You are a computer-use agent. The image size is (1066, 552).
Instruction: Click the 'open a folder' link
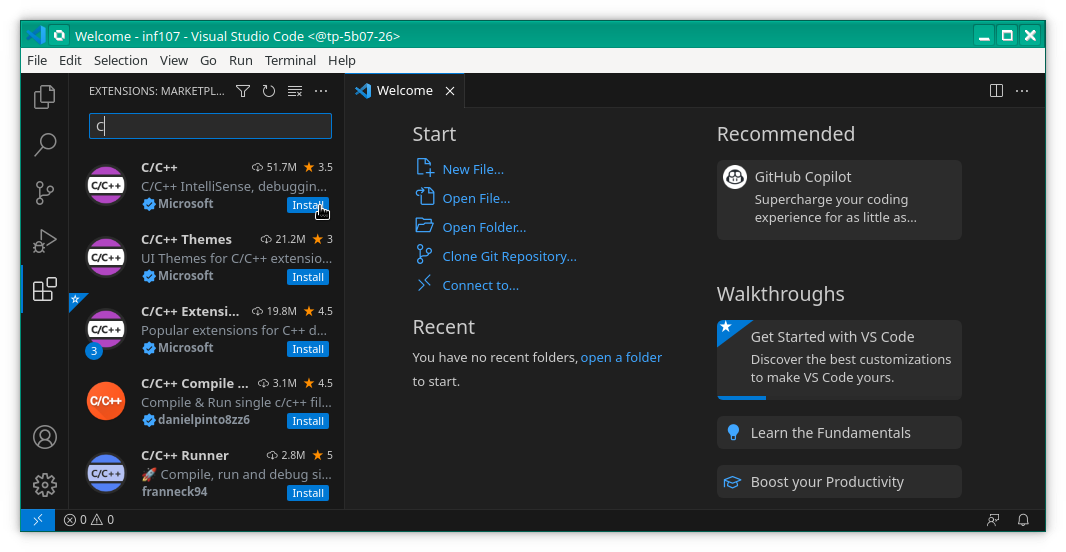[621, 358]
